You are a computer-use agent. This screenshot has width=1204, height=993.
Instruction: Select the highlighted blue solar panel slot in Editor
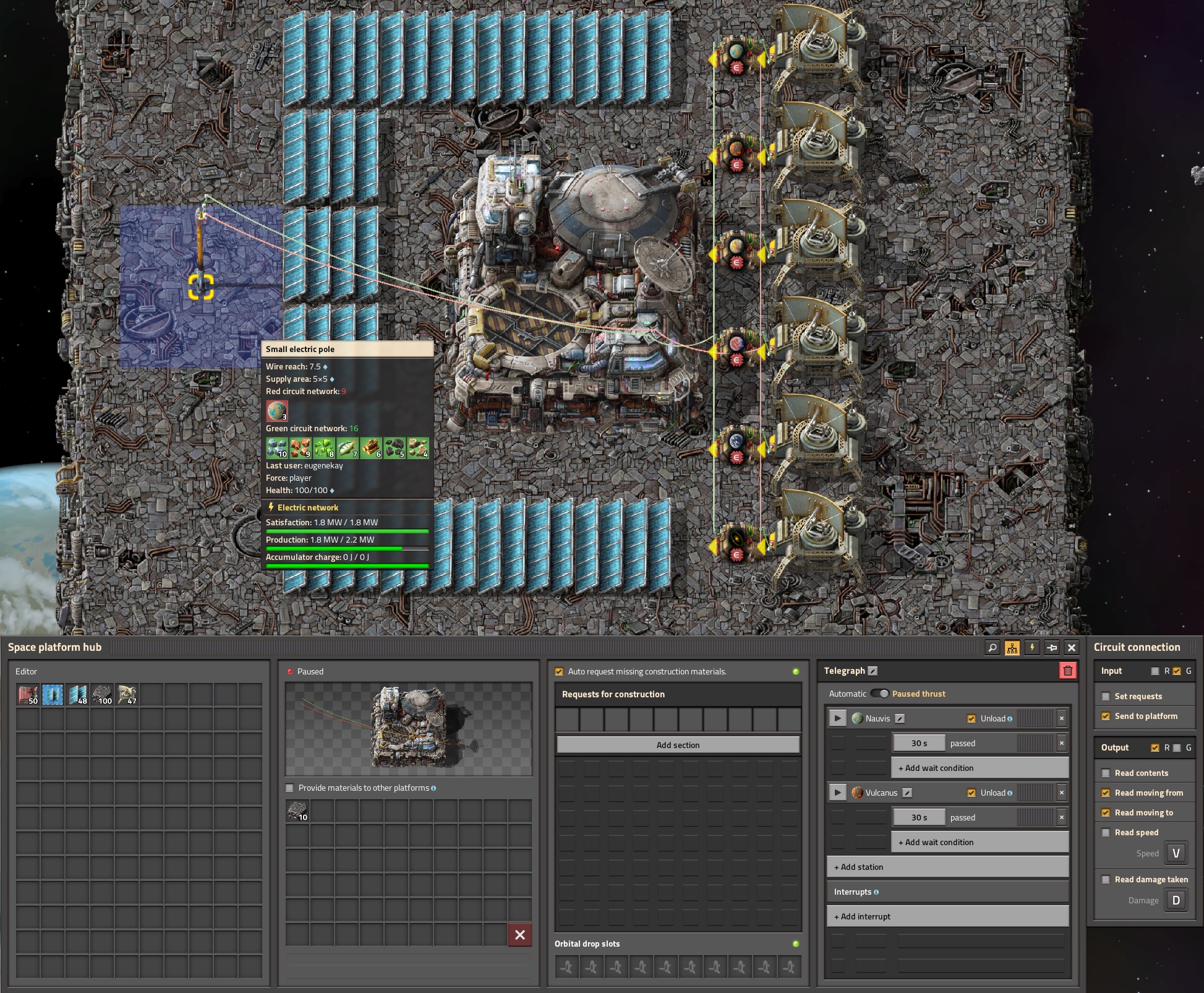53,695
